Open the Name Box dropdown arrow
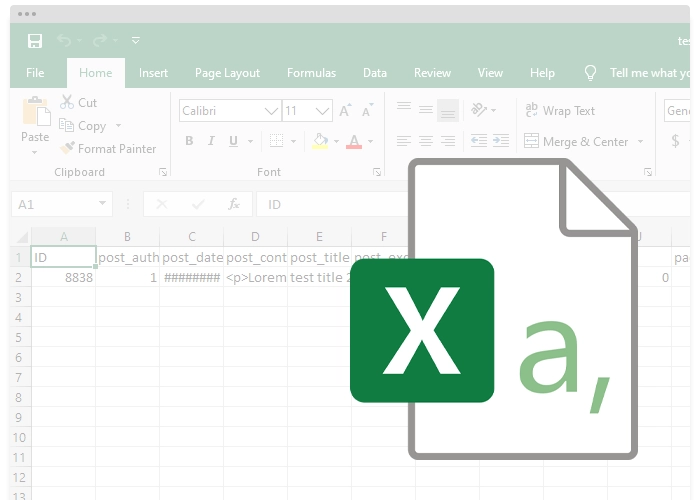700x500 pixels. coord(103,204)
